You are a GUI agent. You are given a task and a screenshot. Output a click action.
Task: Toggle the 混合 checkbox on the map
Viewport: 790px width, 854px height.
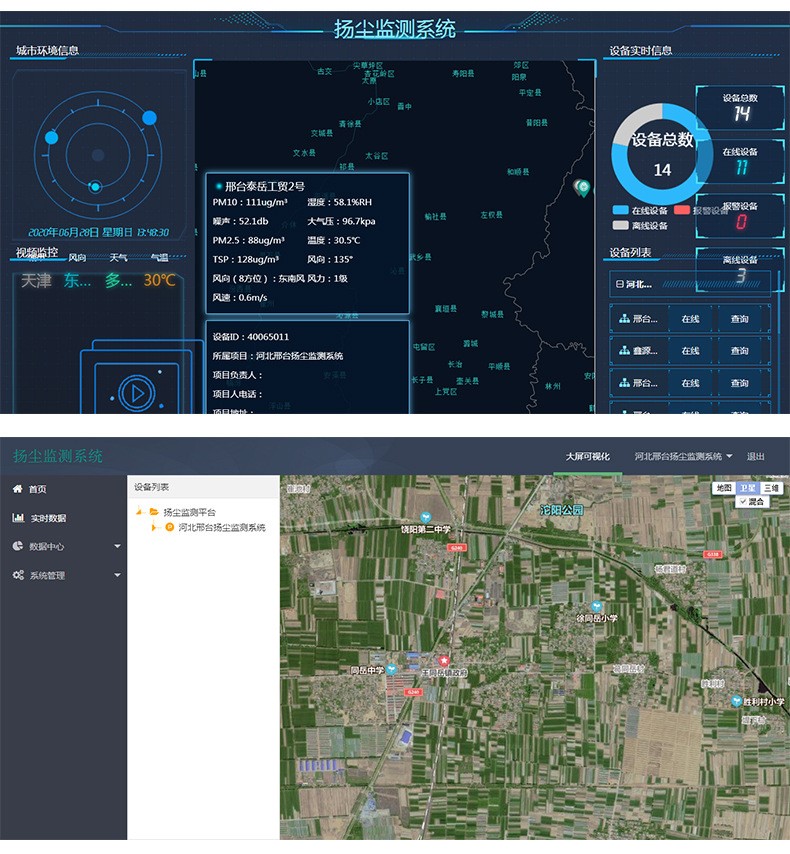(x=744, y=502)
